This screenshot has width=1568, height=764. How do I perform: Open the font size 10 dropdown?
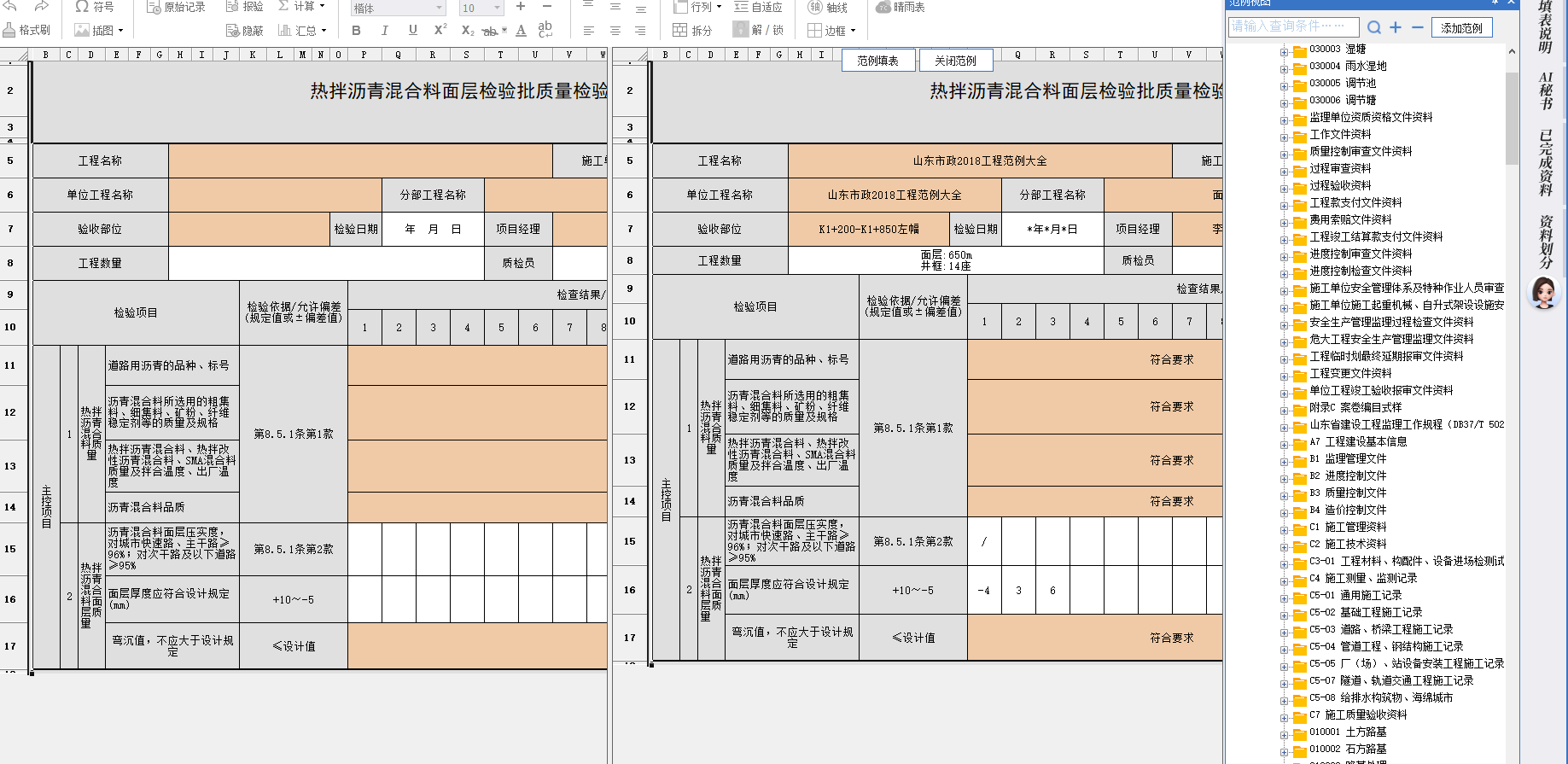497,9
